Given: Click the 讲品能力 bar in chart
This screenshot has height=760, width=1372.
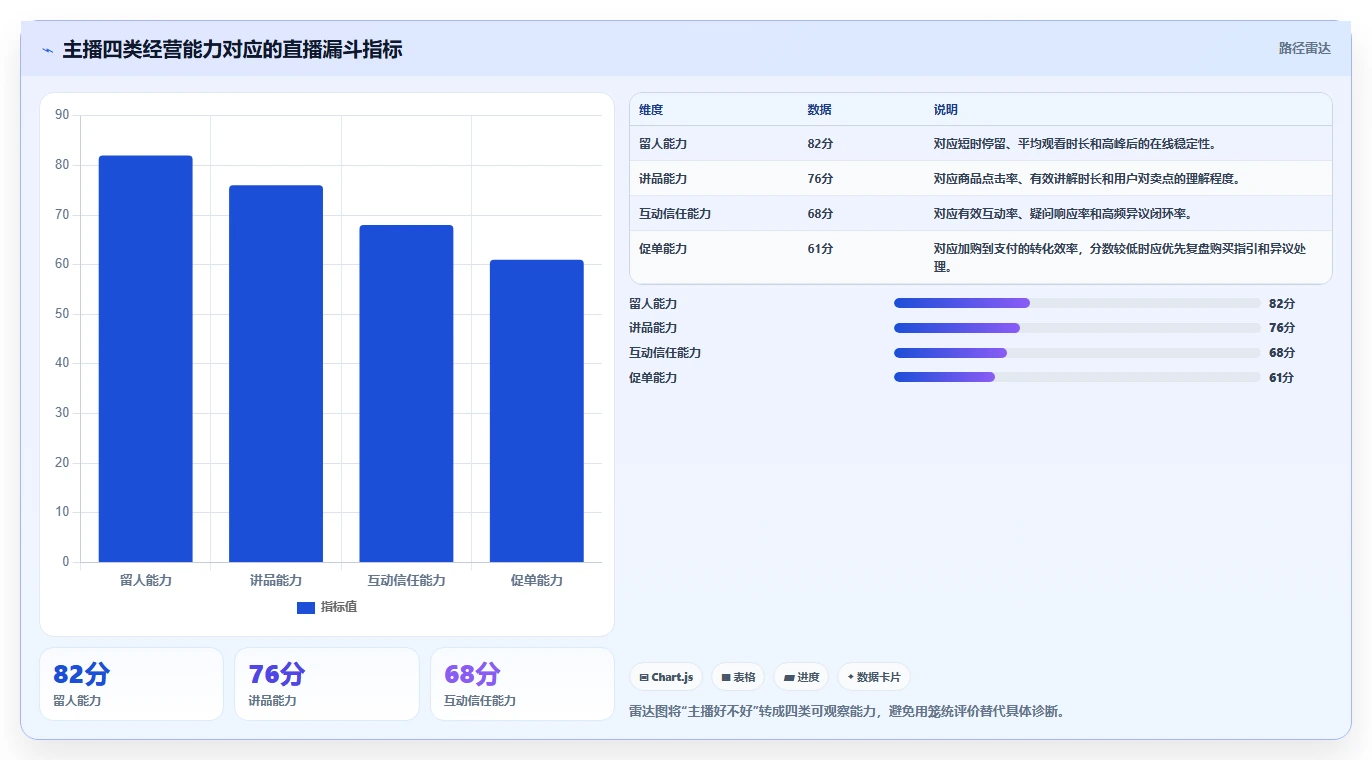Looking at the screenshot, I should pos(276,374).
